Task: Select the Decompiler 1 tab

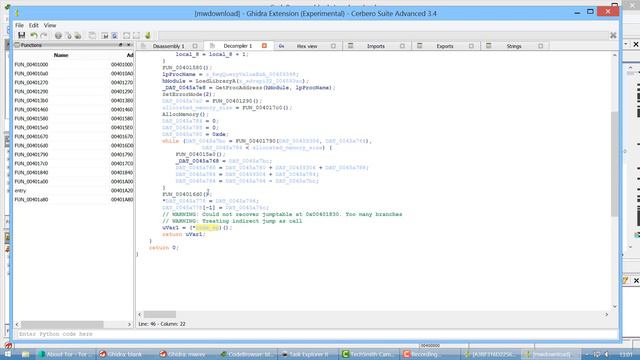Action: pos(238,46)
